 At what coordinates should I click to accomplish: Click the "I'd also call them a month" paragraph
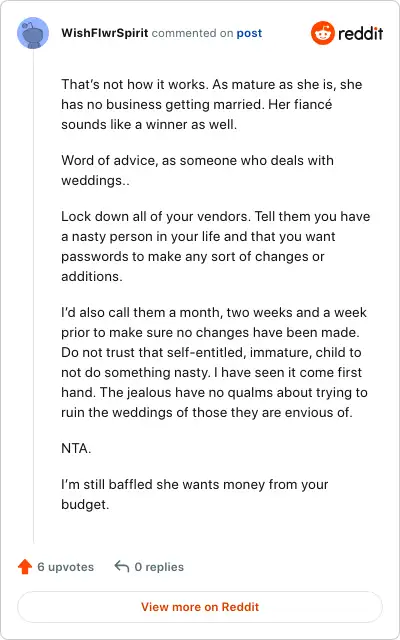coord(214,362)
